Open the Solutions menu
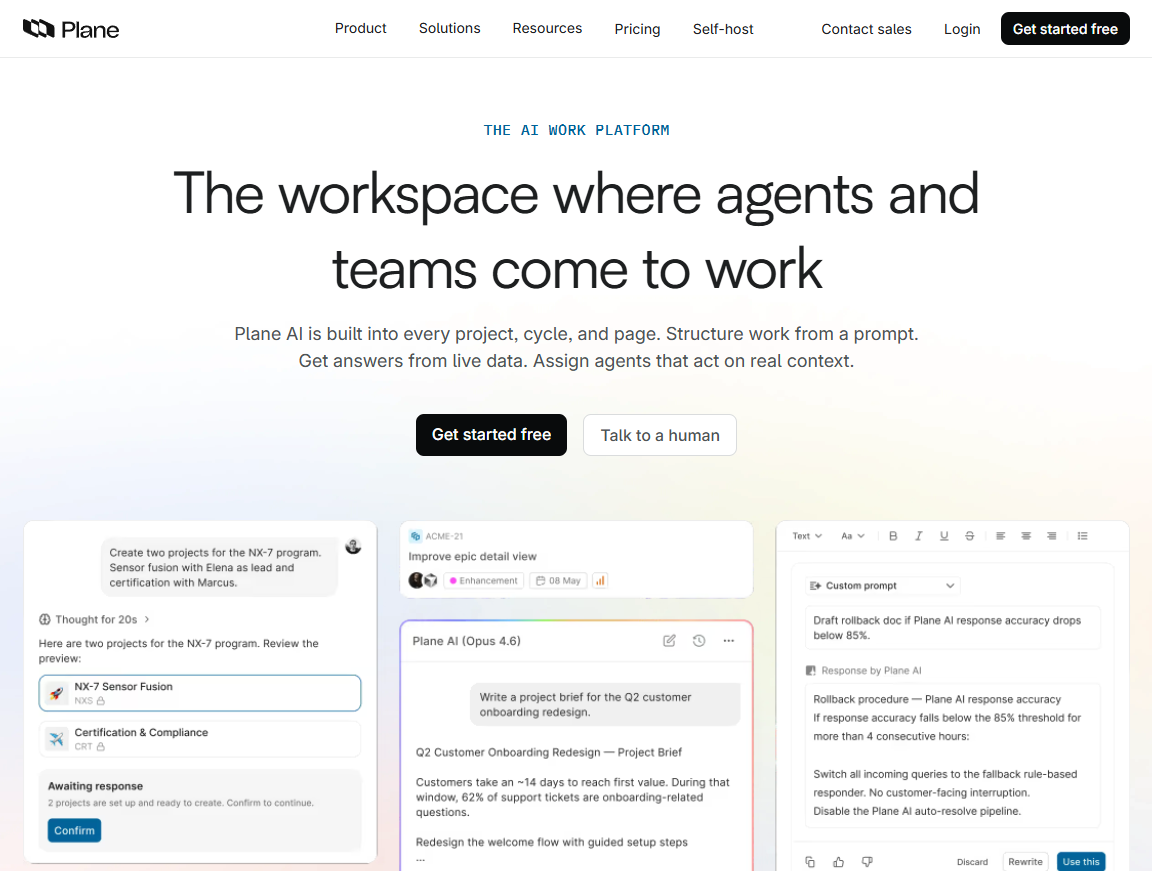 point(450,29)
